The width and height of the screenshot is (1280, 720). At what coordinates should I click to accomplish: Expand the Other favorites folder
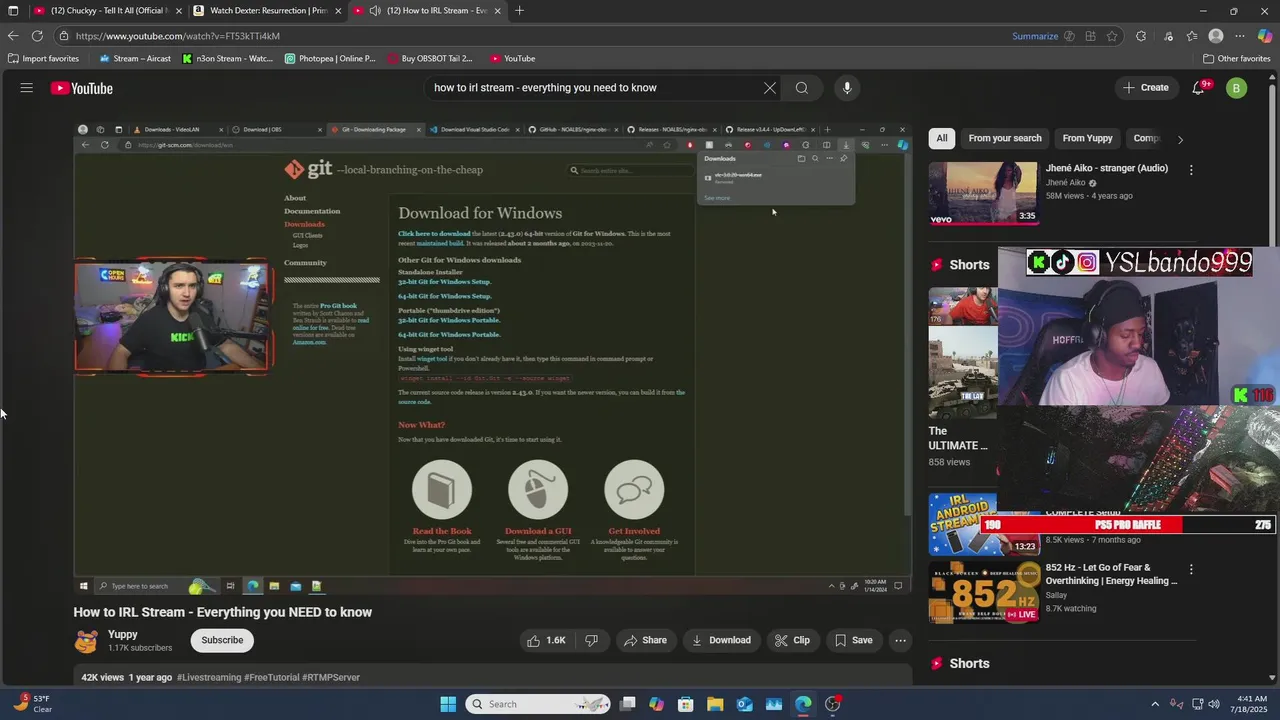pos(1237,59)
